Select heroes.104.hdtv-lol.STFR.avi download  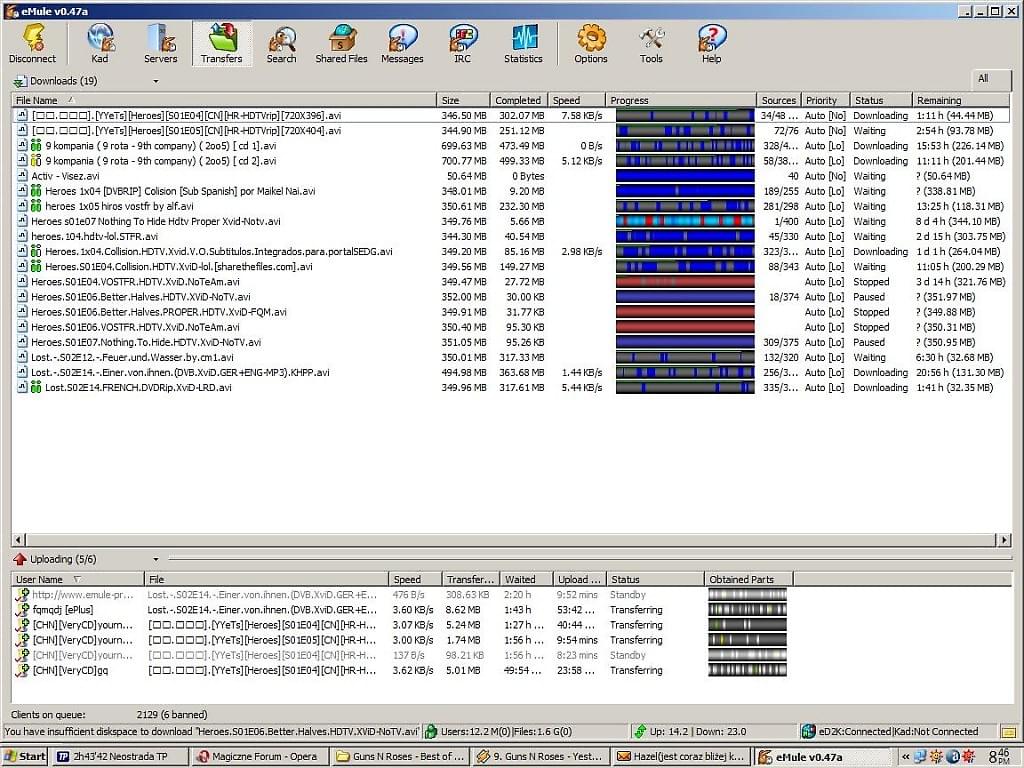[511, 236]
